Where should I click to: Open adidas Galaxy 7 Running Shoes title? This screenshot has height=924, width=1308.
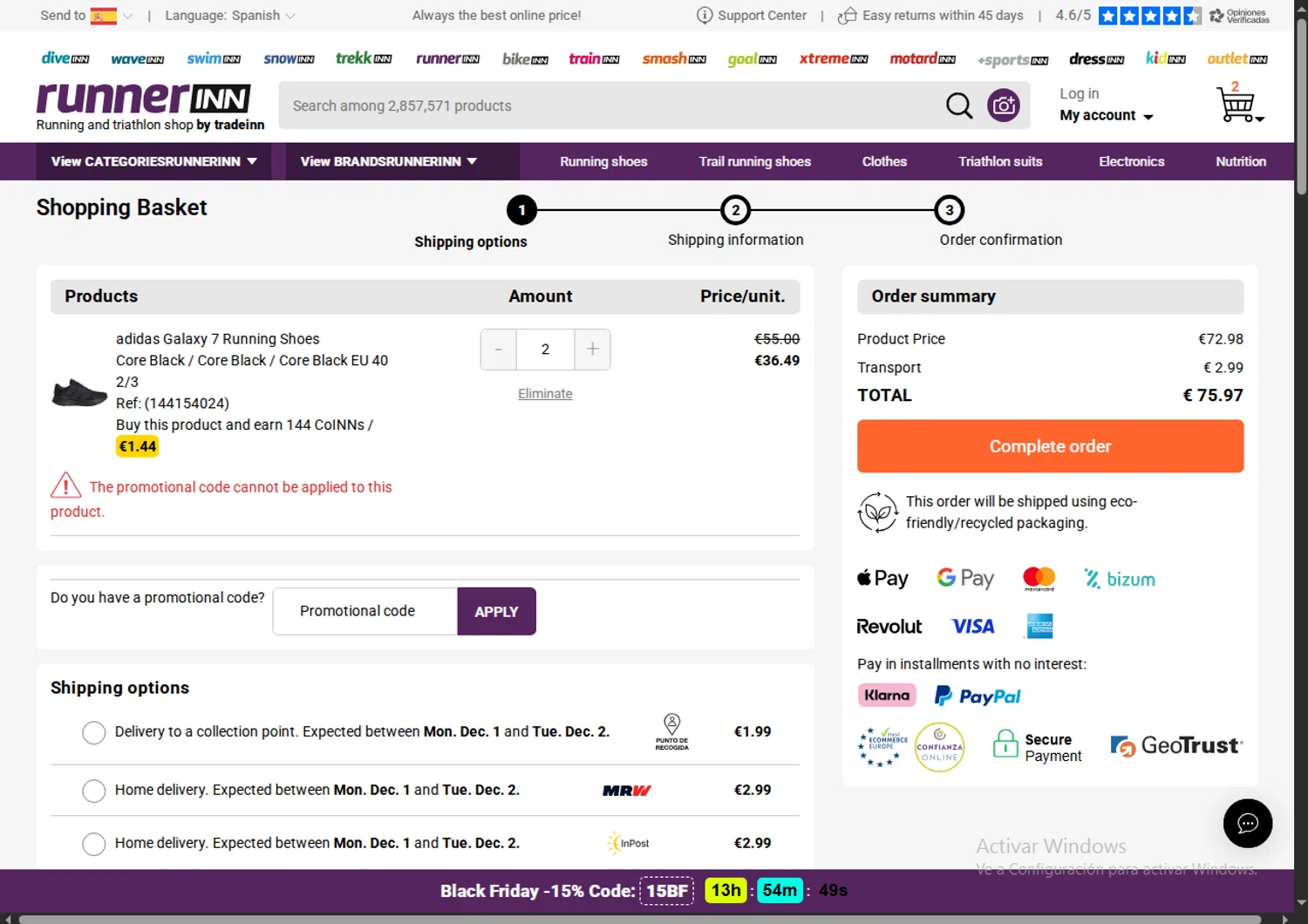point(218,339)
